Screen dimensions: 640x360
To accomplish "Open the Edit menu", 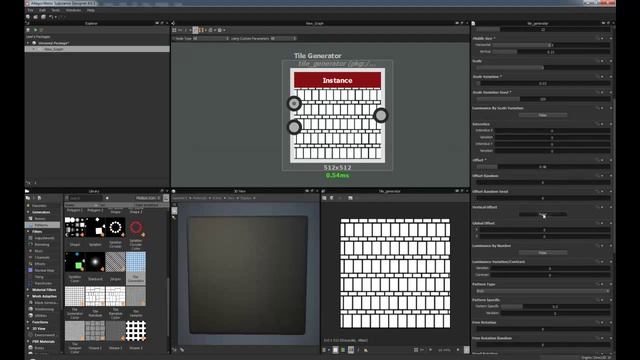I will 42,10.
